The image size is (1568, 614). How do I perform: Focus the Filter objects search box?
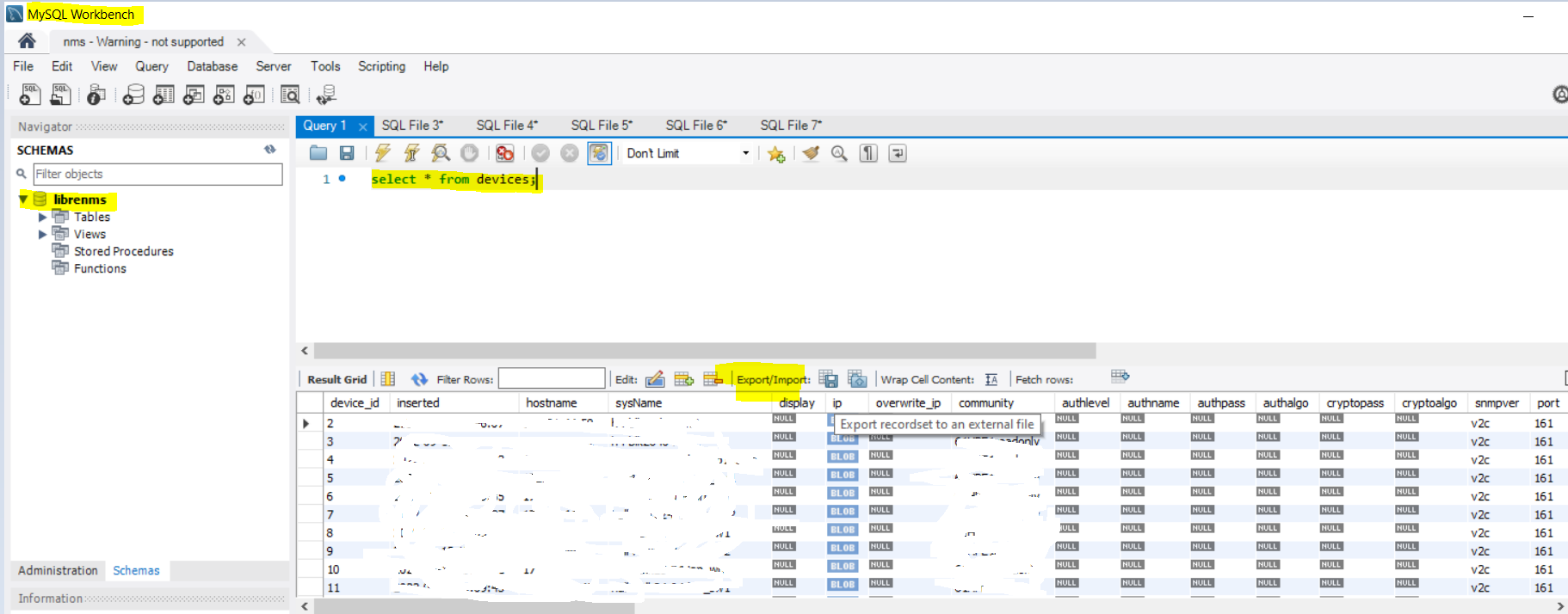[x=157, y=174]
